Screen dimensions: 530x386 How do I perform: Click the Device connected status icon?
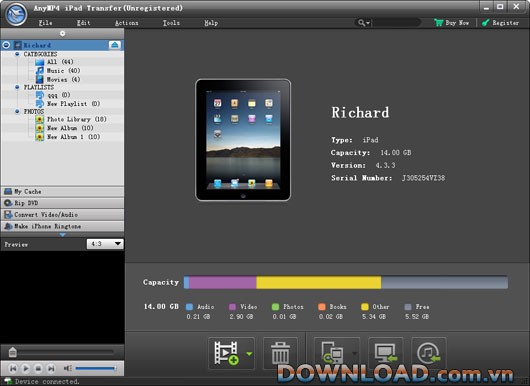(7, 381)
